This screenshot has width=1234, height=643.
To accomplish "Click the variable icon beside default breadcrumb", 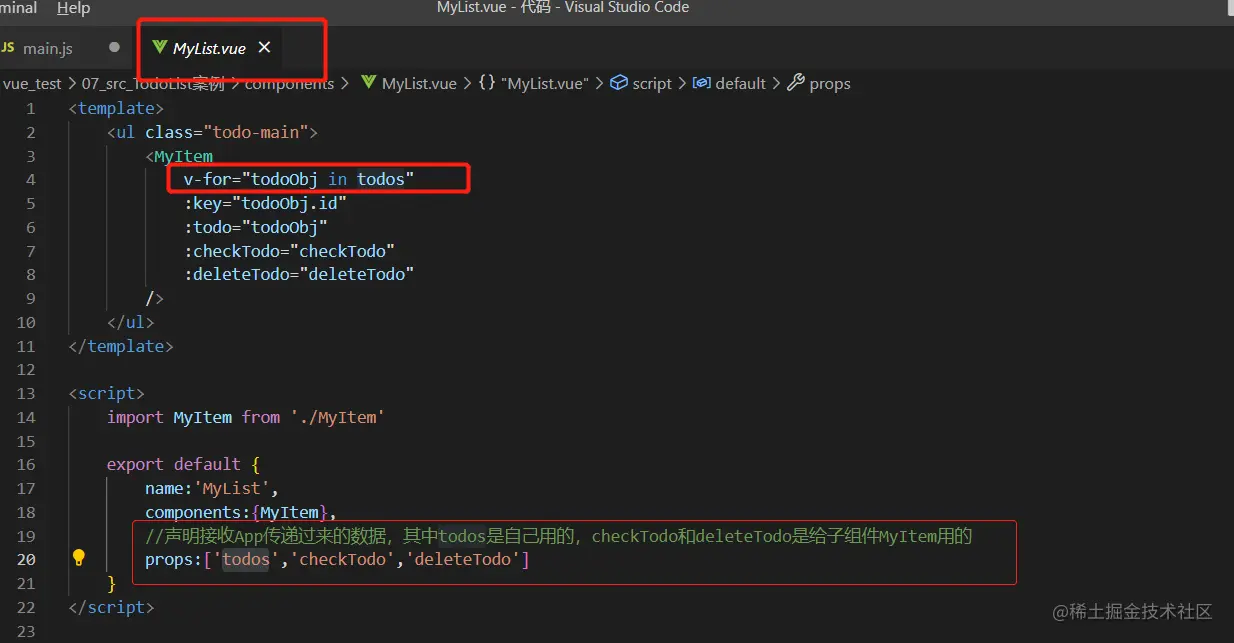I will 702,83.
